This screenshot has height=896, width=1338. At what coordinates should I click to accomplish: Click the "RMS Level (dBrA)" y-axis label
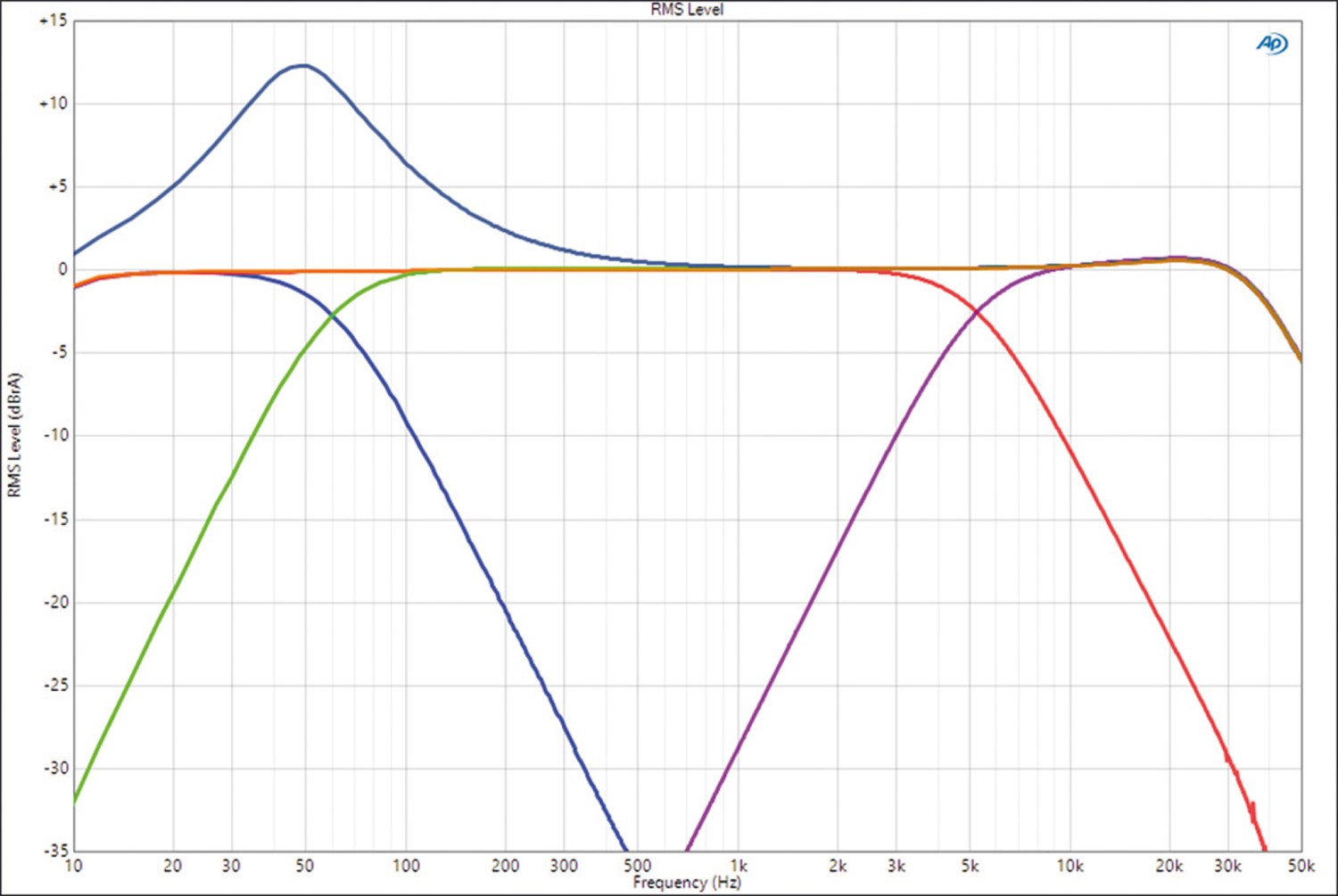coord(14,435)
